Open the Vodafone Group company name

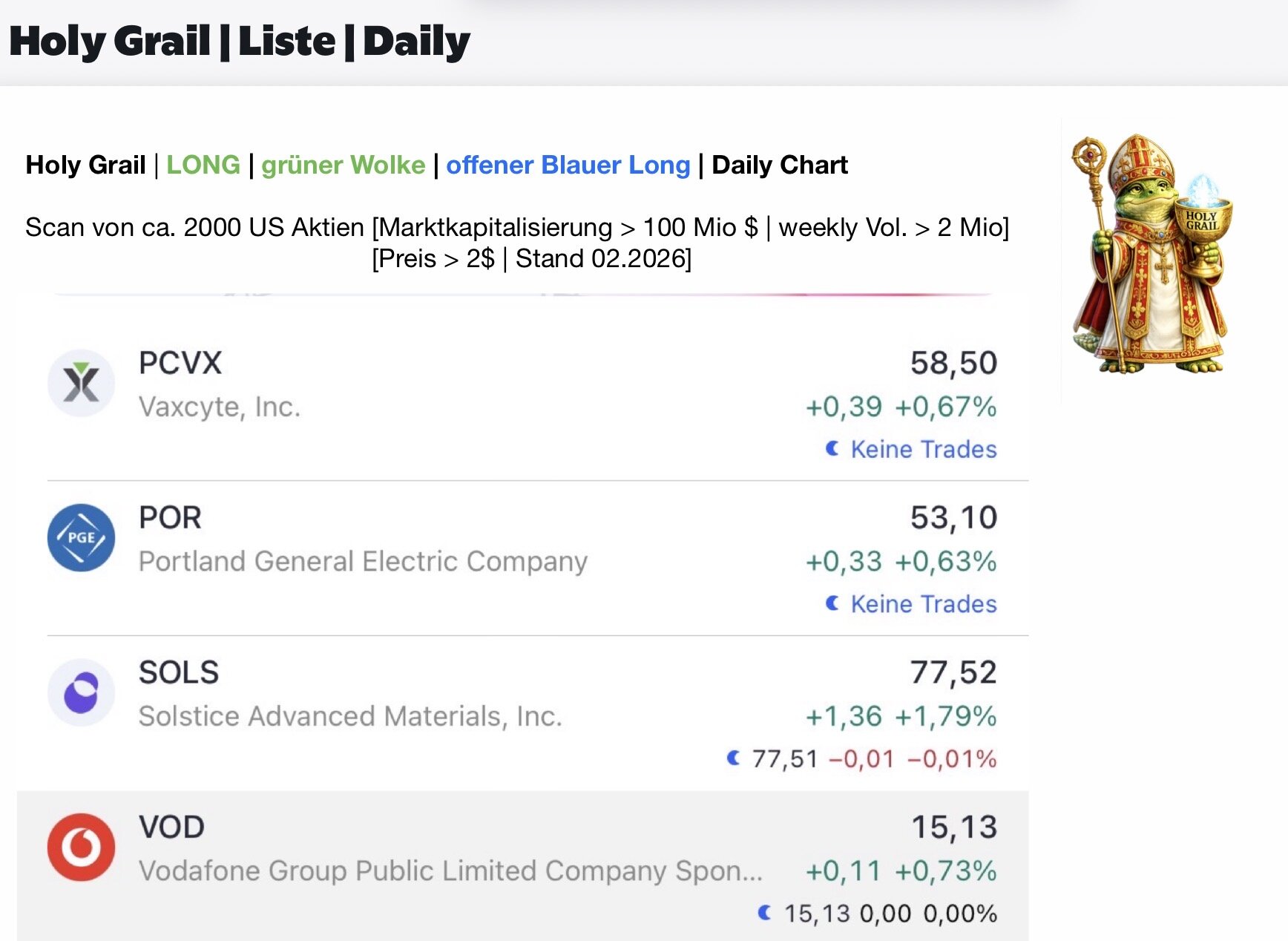click(450, 871)
